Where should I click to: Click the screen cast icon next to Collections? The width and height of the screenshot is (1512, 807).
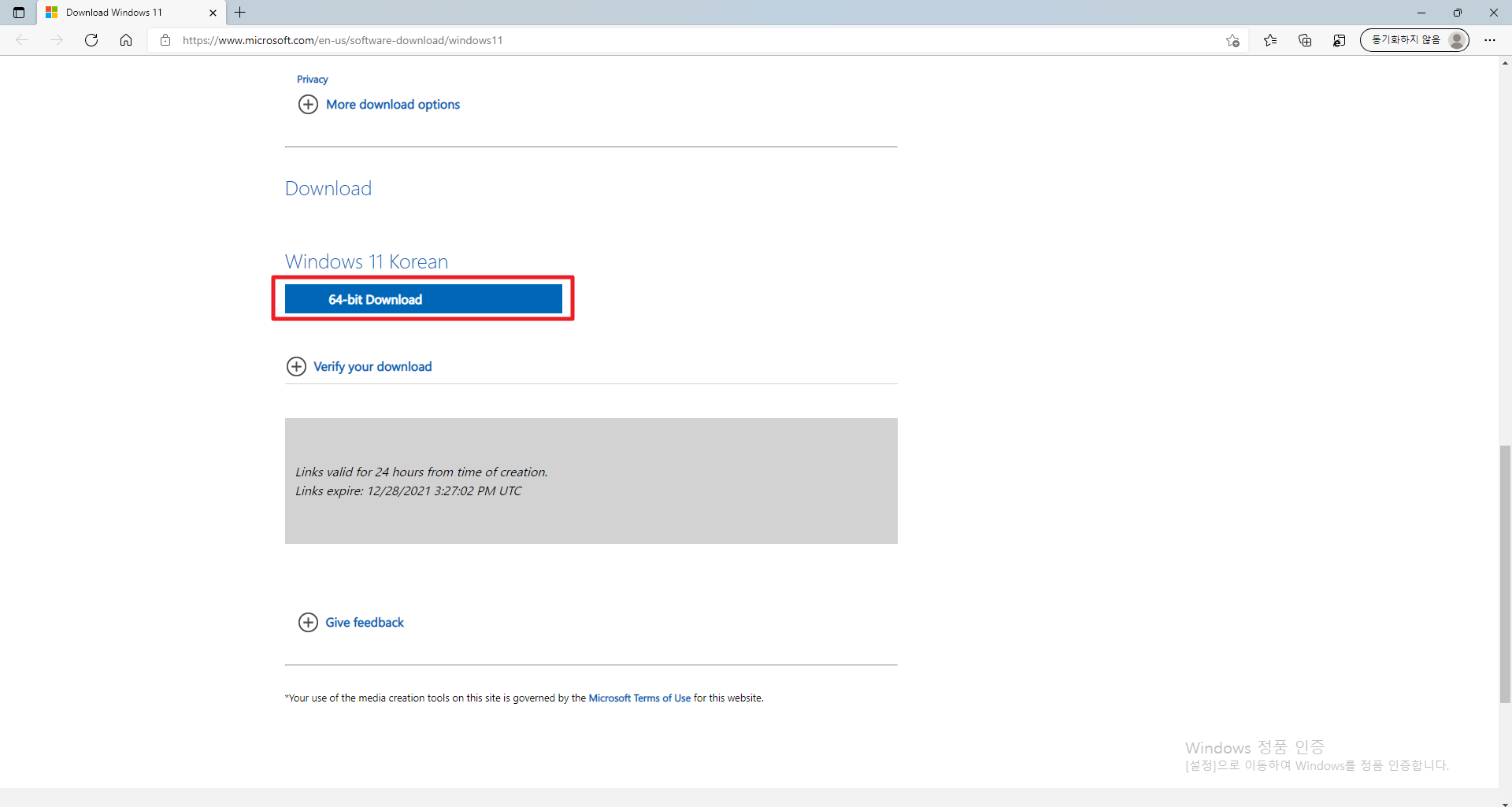pos(1339,40)
